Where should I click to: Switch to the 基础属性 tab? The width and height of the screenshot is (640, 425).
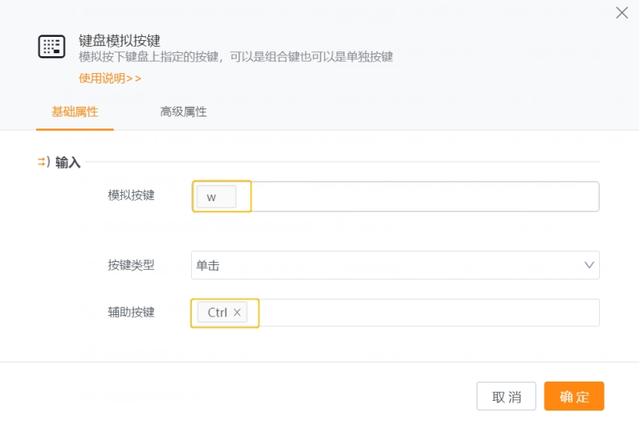75,112
